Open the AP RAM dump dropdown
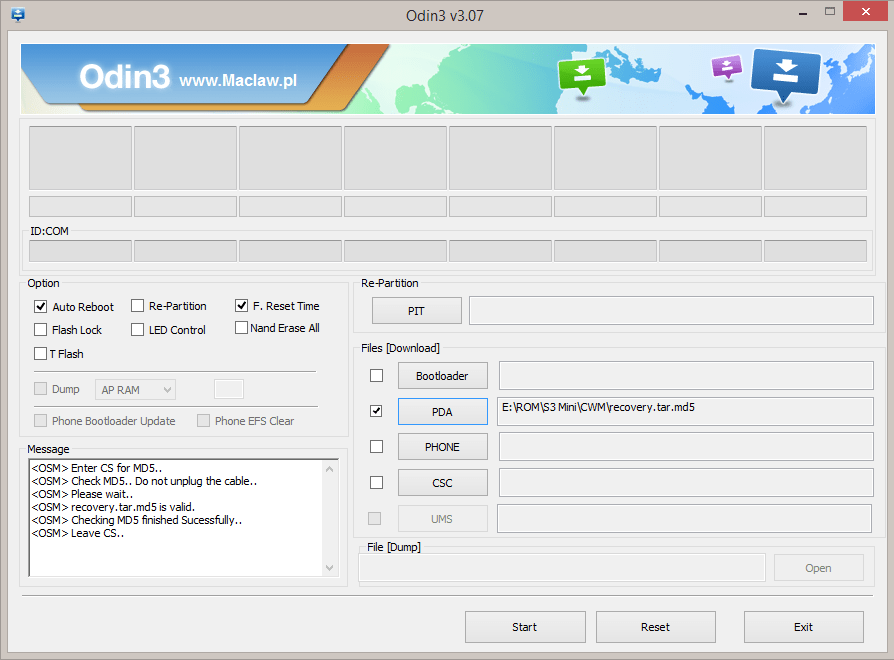 click(135, 390)
